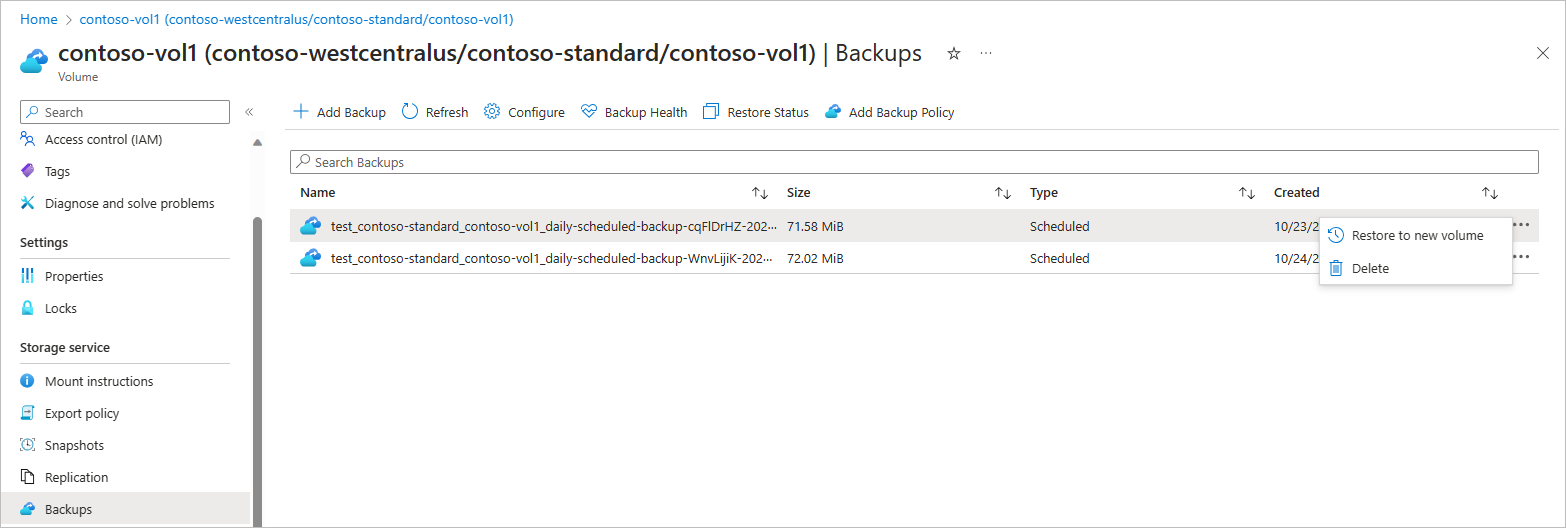Click the Refresh icon in toolbar
Screen dimensions: 1566x528
click(410, 112)
